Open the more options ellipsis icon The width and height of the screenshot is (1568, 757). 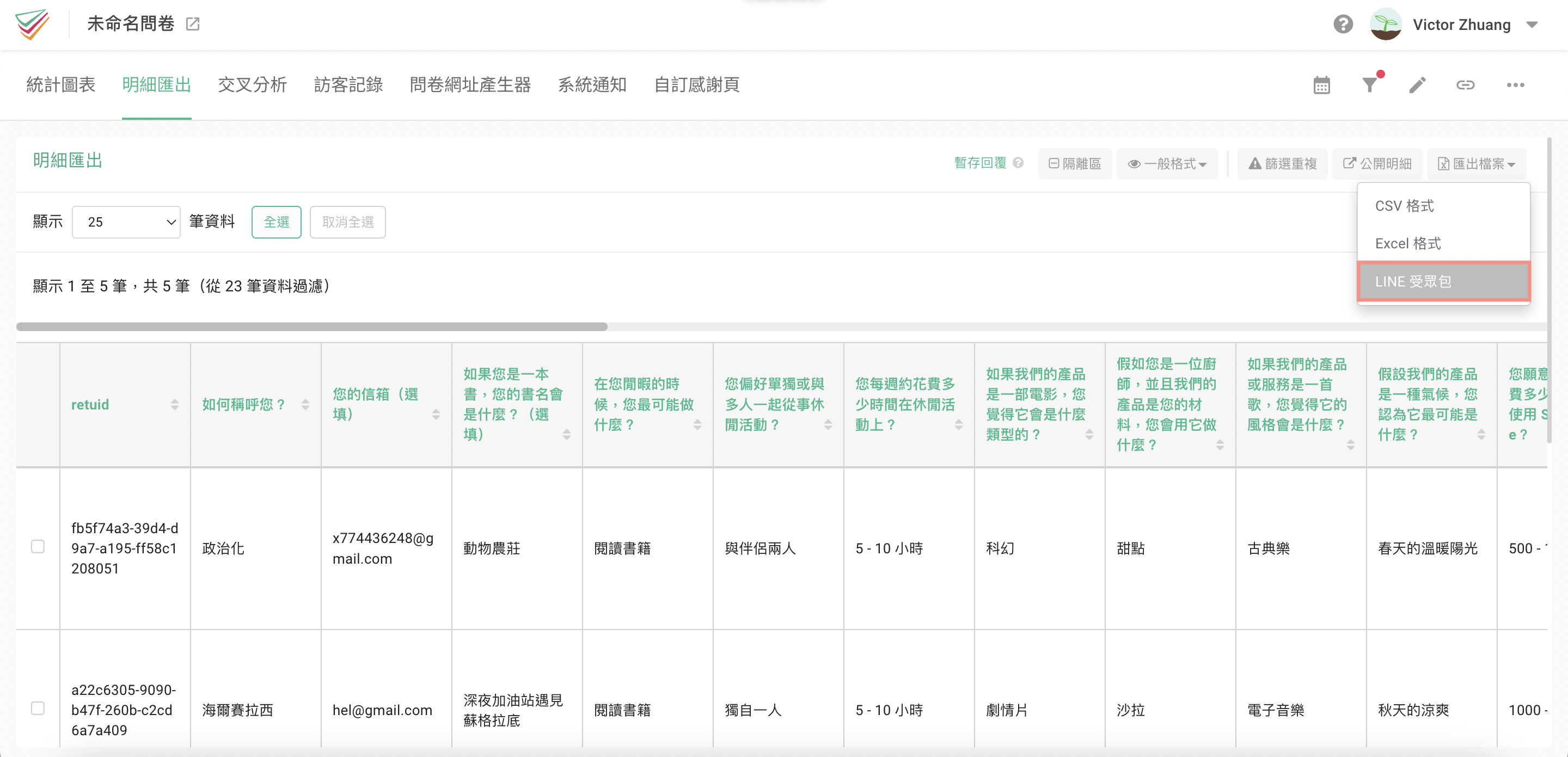coord(1515,86)
